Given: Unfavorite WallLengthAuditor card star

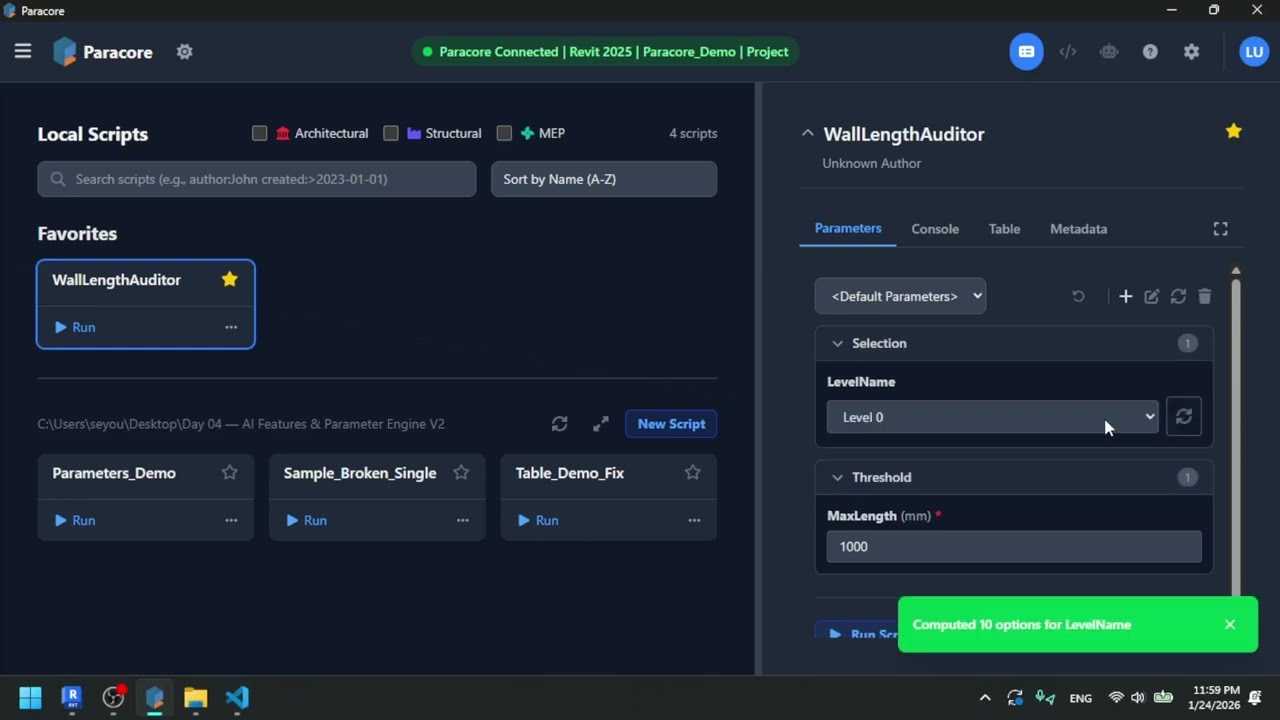Looking at the screenshot, I should [230, 279].
